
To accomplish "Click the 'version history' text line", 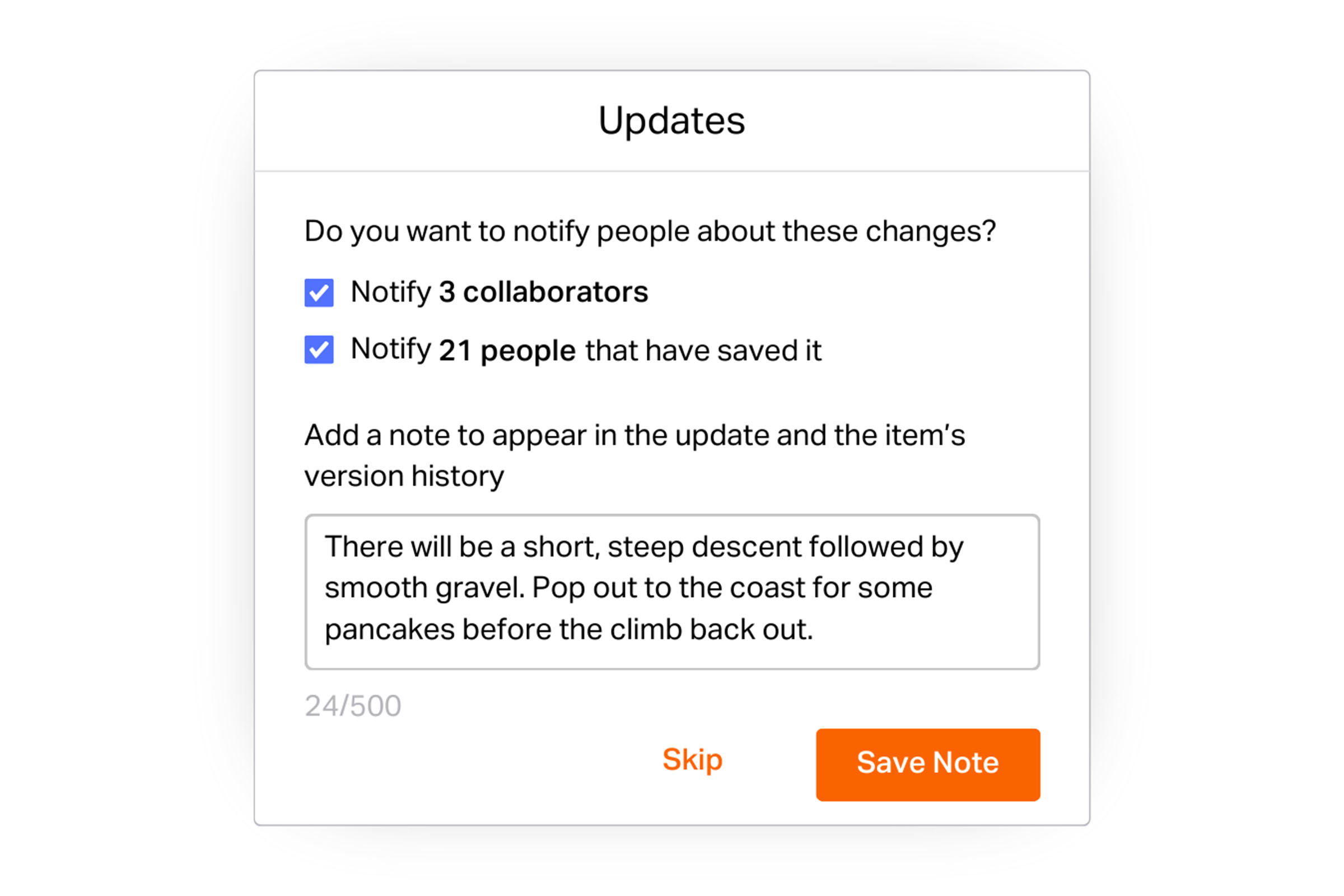I will (x=404, y=476).
